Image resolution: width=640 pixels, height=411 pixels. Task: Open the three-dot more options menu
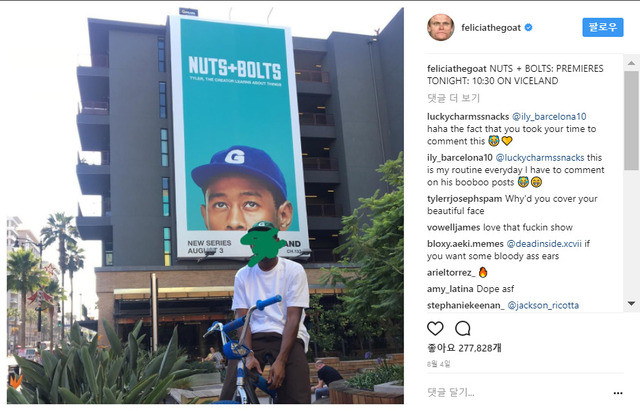(618, 393)
